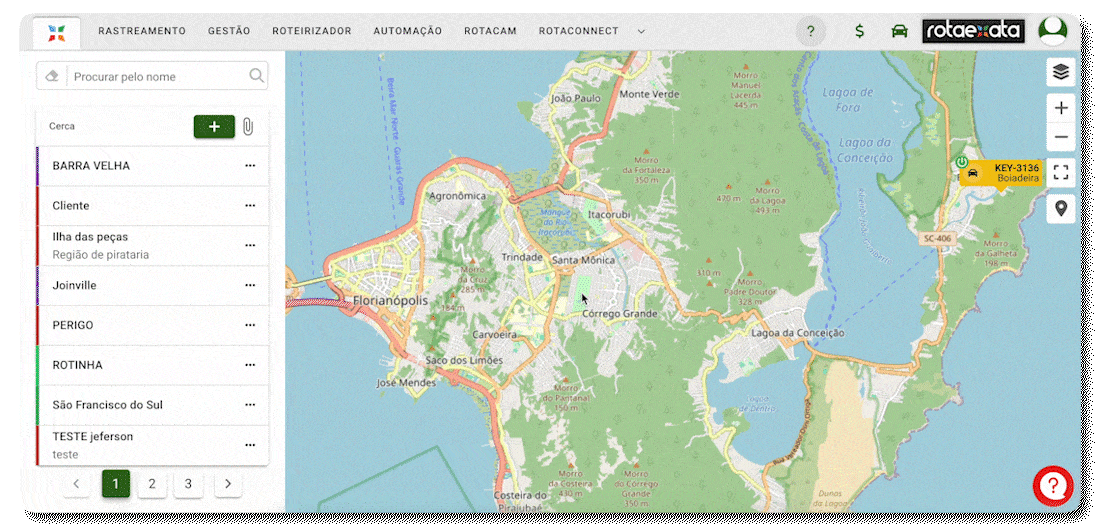Focus the 'Procurar pelo nome' search field
Image resolution: width=1100 pixels, height=531 pixels.
158,76
